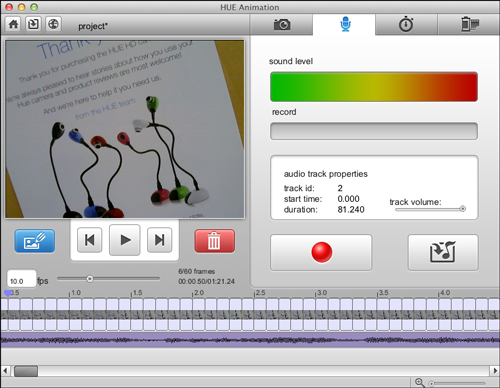The image size is (500, 388).
Task: Click the timeline zoom slider
Action: [x=457, y=384]
